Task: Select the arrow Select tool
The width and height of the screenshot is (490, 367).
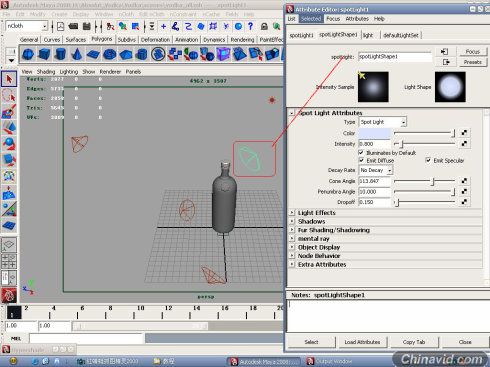Action: pyautogui.click(x=9, y=79)
